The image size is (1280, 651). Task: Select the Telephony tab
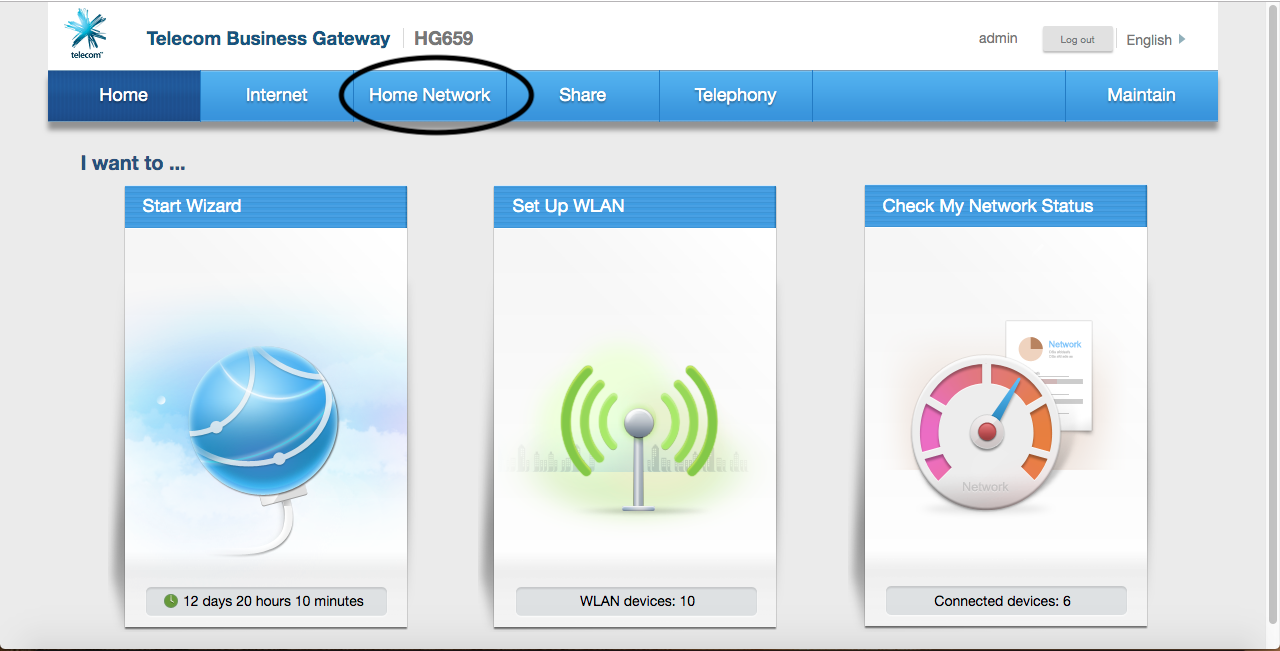pyautogui.click(x=735, y=95)
